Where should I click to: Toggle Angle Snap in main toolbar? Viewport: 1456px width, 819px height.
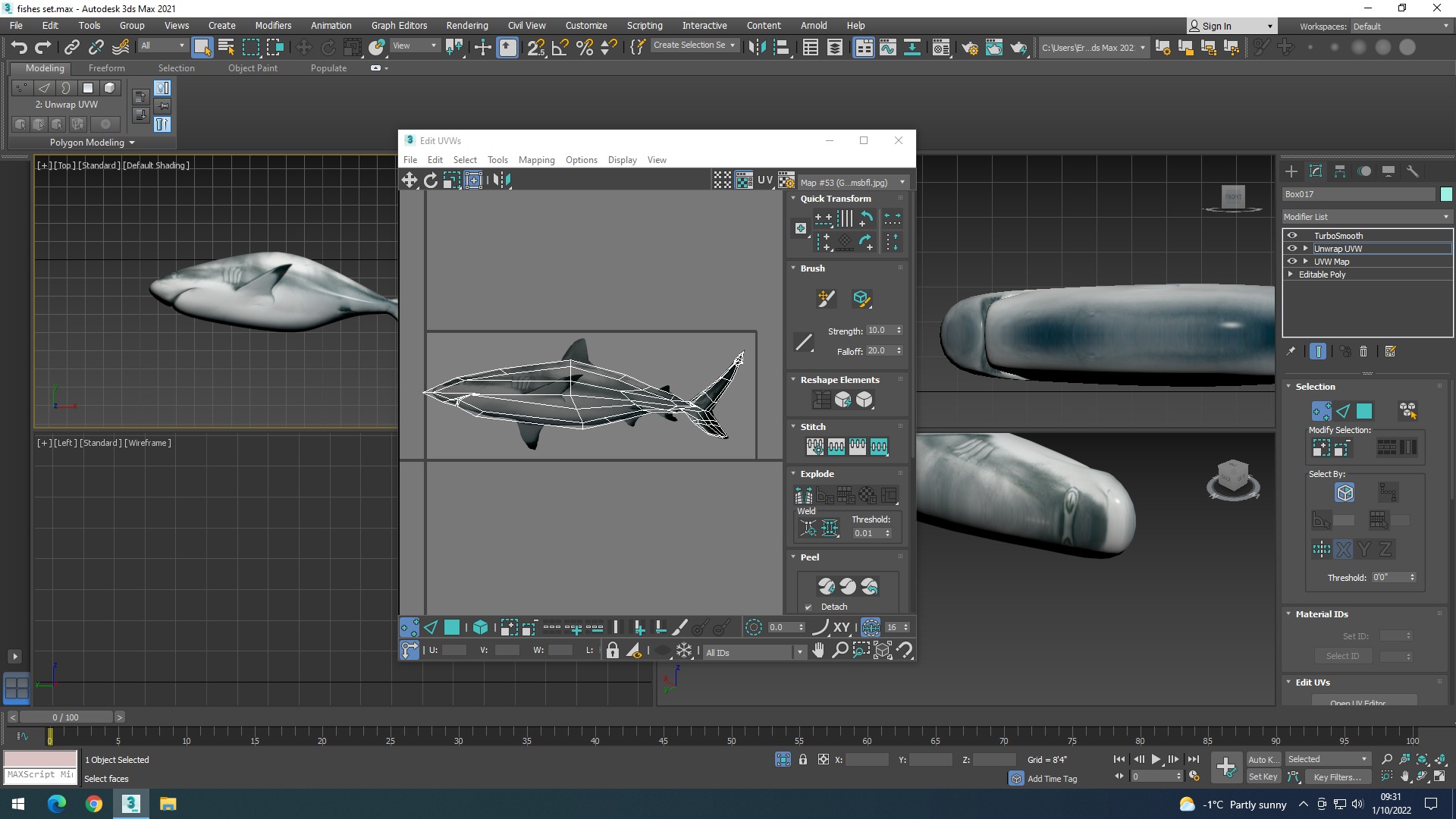pyautogui.click(x=560, y=47)
